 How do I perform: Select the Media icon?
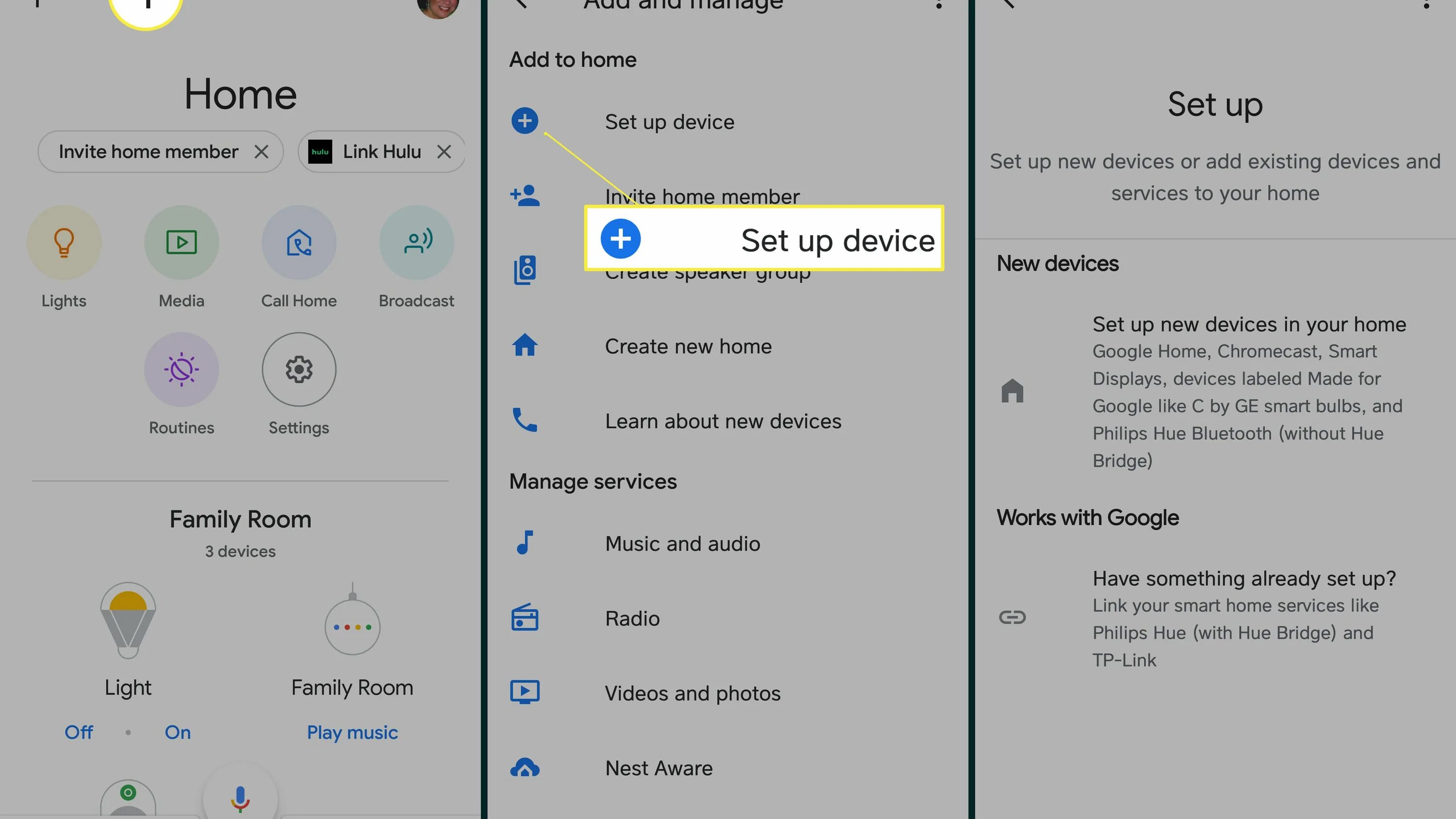(181, 242)
